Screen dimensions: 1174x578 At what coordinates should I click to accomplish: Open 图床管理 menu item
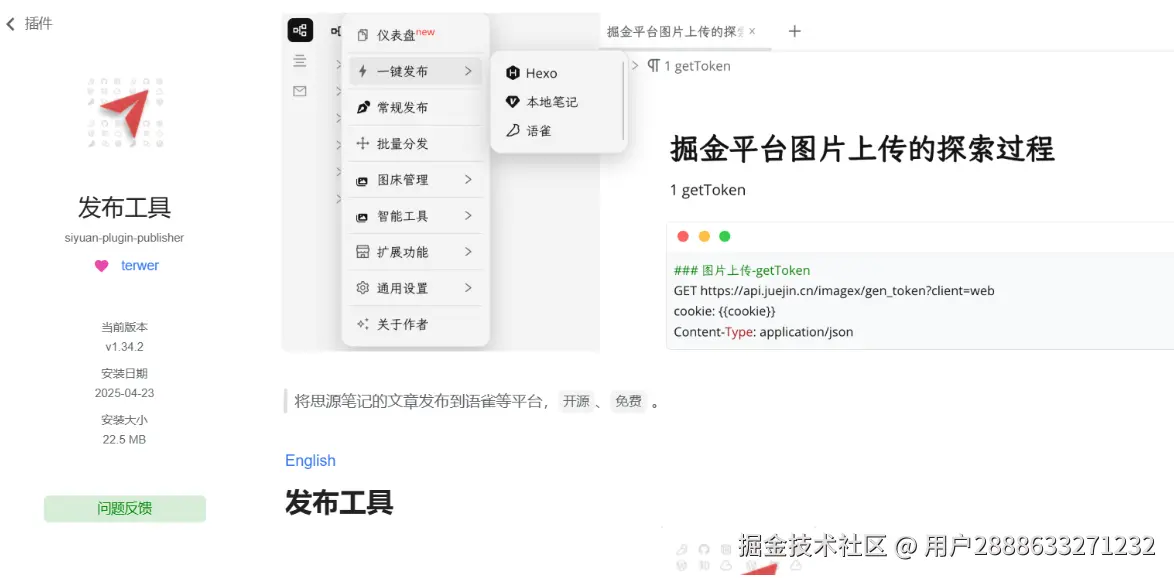pyautogui.click(x=415, y=180)
